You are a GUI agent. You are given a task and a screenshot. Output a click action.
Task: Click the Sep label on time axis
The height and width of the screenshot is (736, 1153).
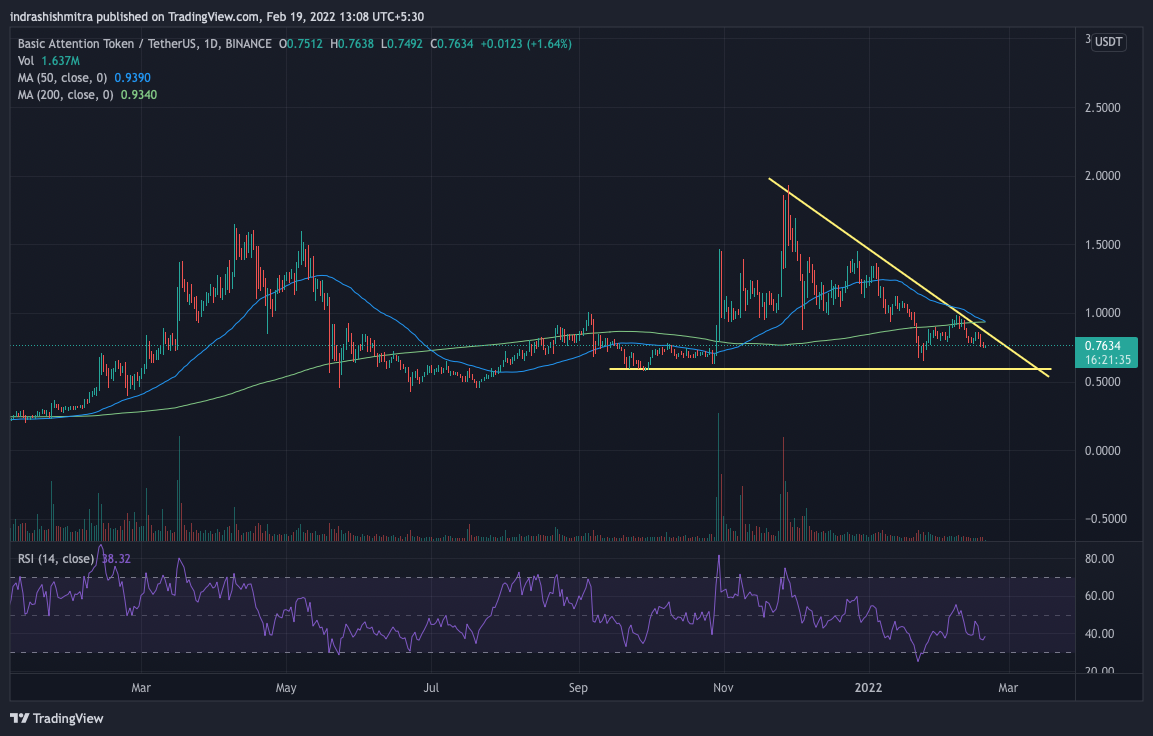[x=578, y=688]
